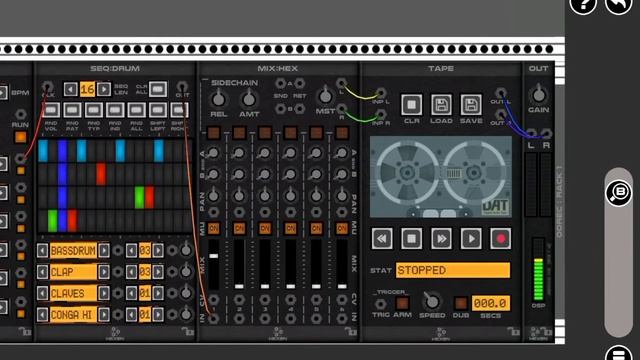Viewport: 640px width, 360px height.
Task: Increment the CLAVES 01 value
Action: coord(158,293)
